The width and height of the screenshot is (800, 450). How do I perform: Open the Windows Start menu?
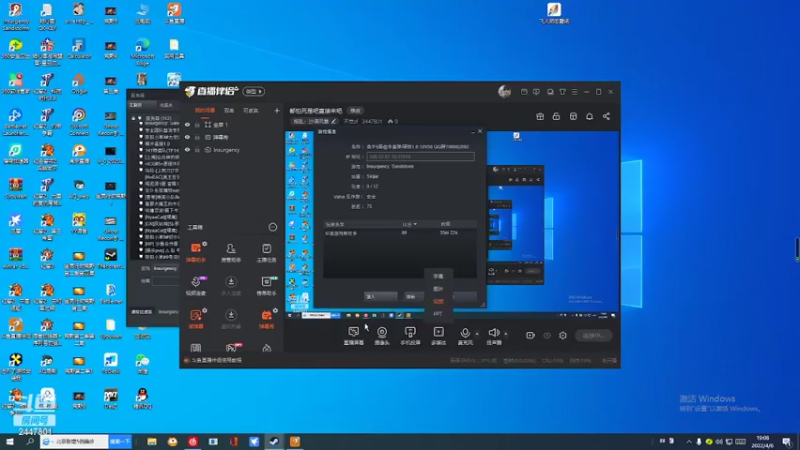point(10,441)
